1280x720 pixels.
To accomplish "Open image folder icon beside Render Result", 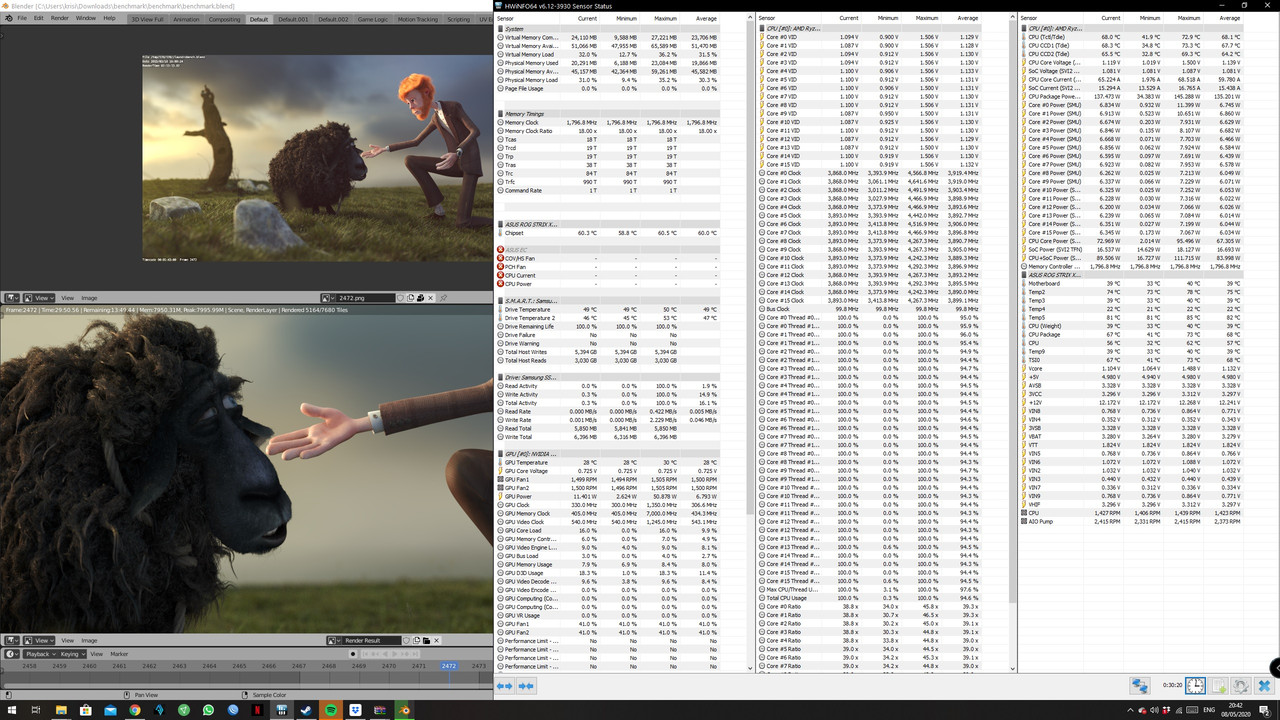I will point(426,641).
